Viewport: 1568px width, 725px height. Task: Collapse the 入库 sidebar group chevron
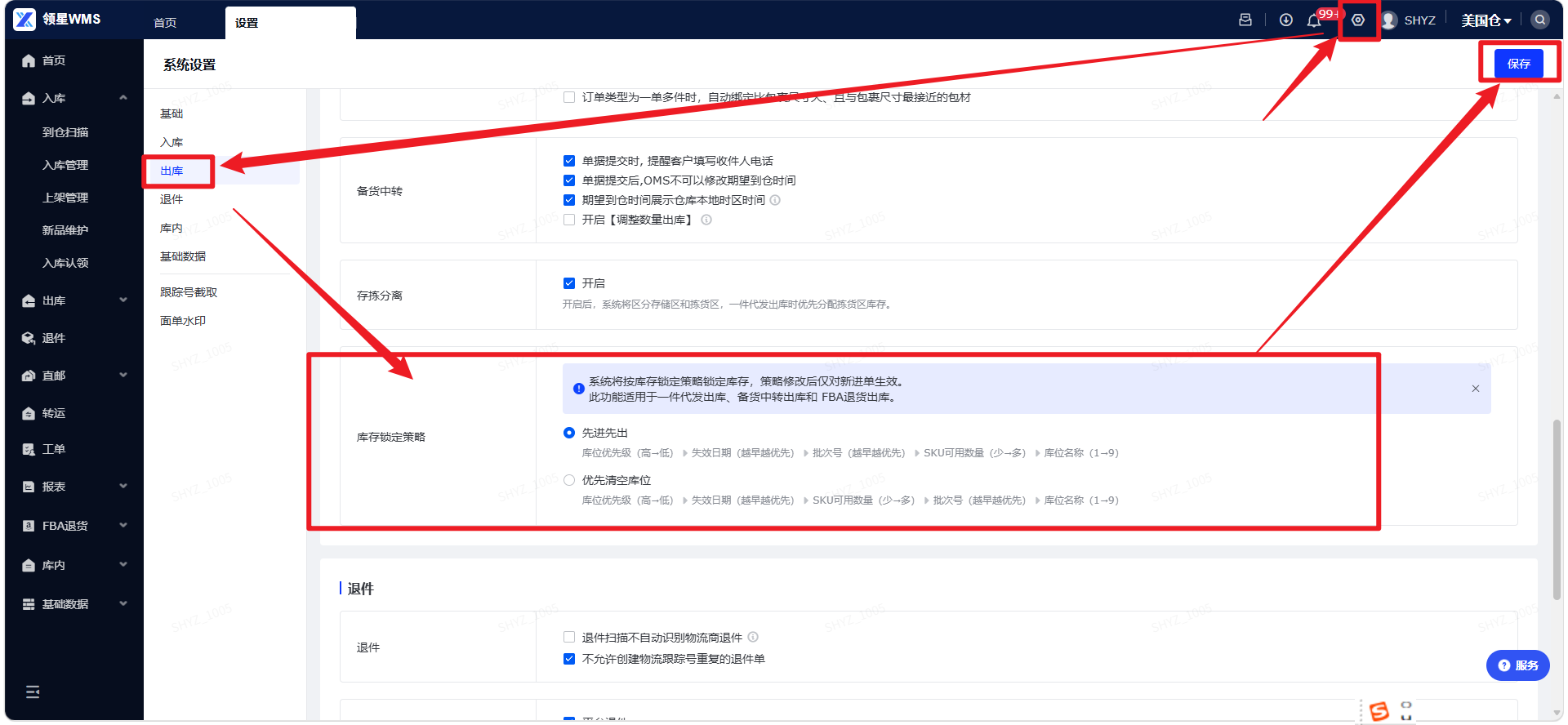[x=123, y=98]
